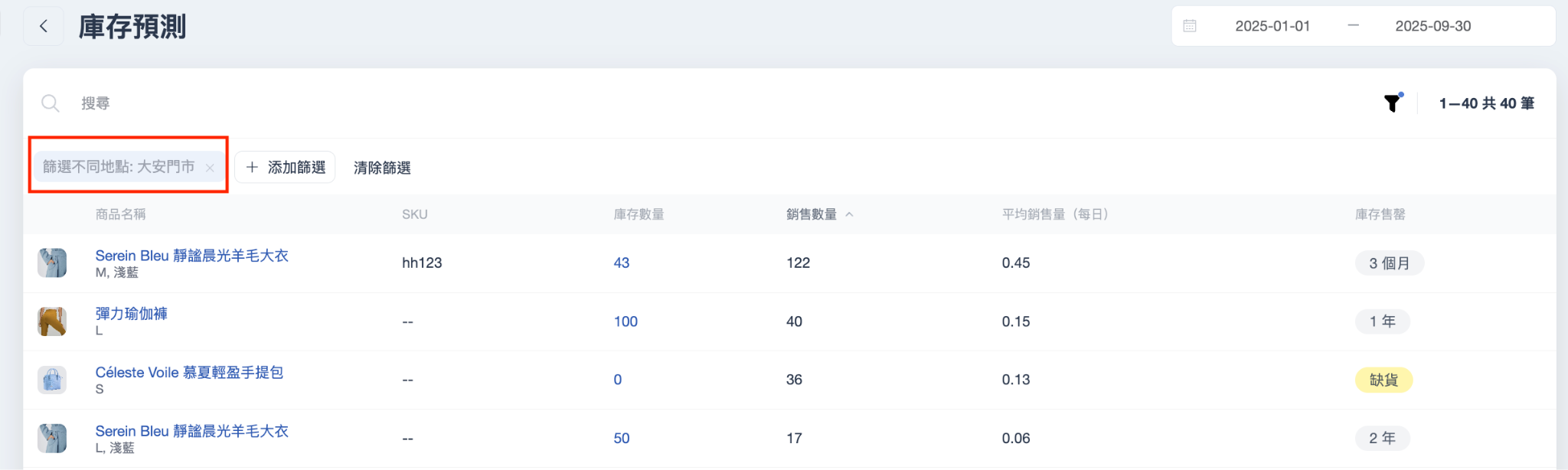Remove the 大安門市 location filter chip
Screen dimensions: 1568x470
(210, 168)
